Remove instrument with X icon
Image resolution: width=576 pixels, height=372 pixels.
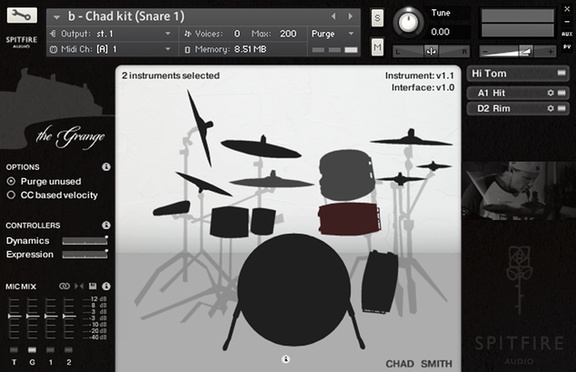pyautogui.click(x=567, y=9)
